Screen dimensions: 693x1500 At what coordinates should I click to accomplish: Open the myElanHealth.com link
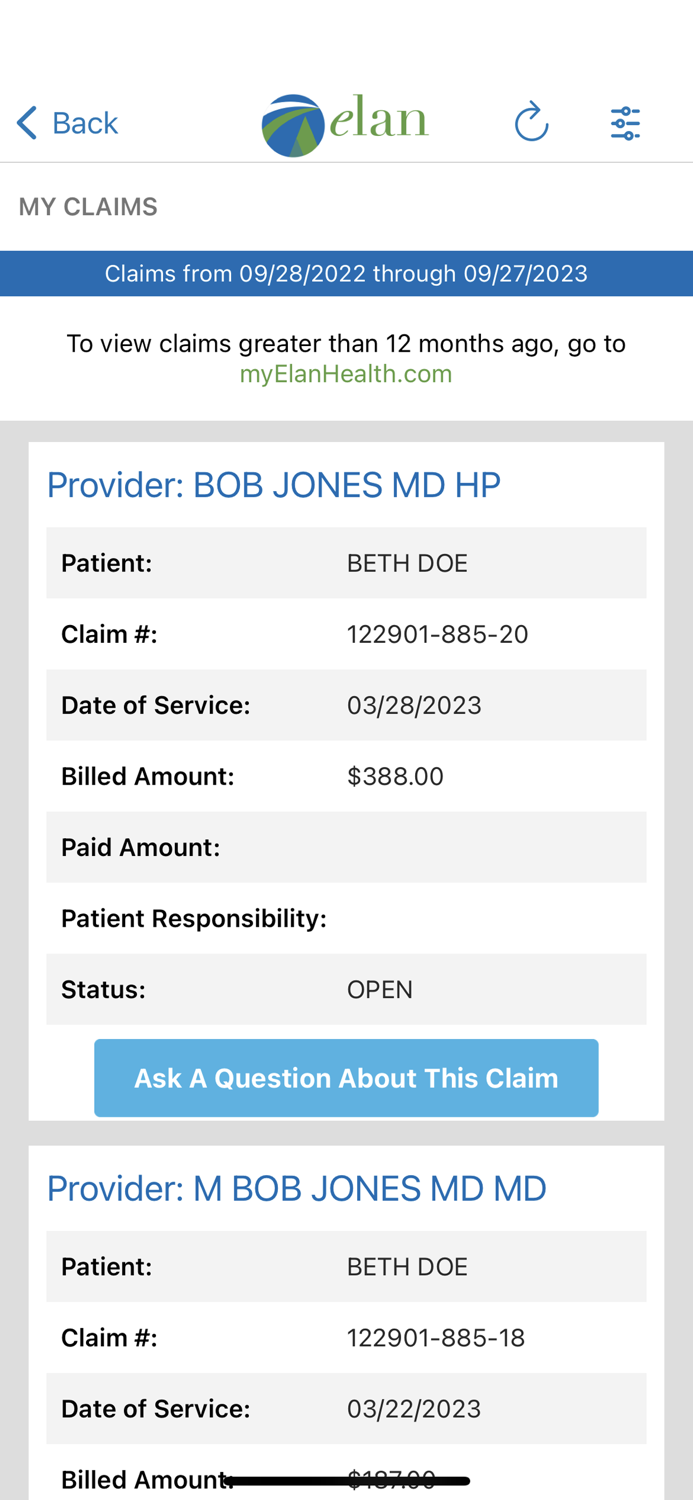tap(345, 373)
